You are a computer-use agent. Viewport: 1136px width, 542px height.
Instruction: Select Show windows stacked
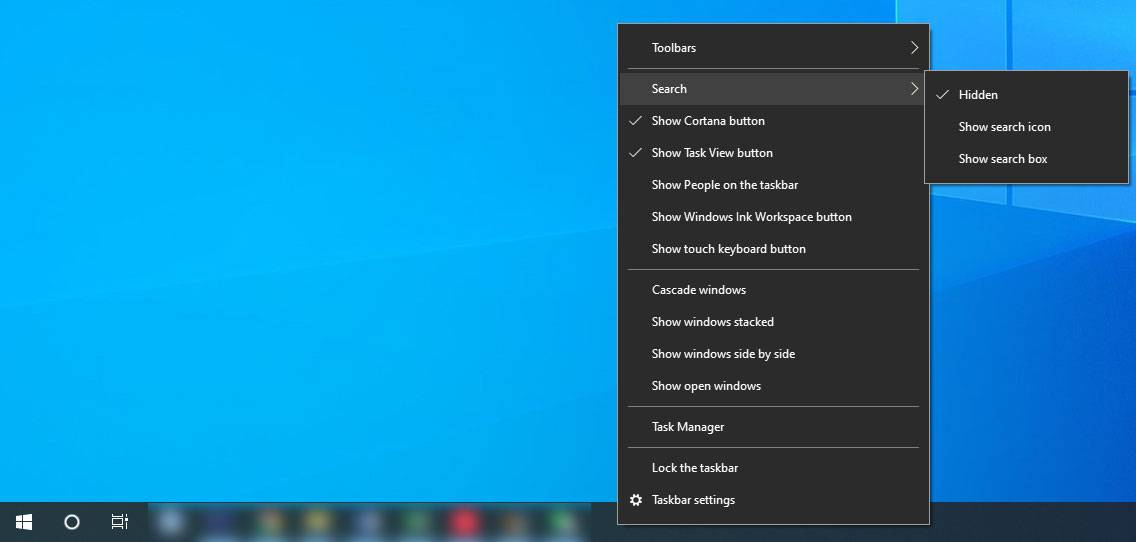[712, 322]
